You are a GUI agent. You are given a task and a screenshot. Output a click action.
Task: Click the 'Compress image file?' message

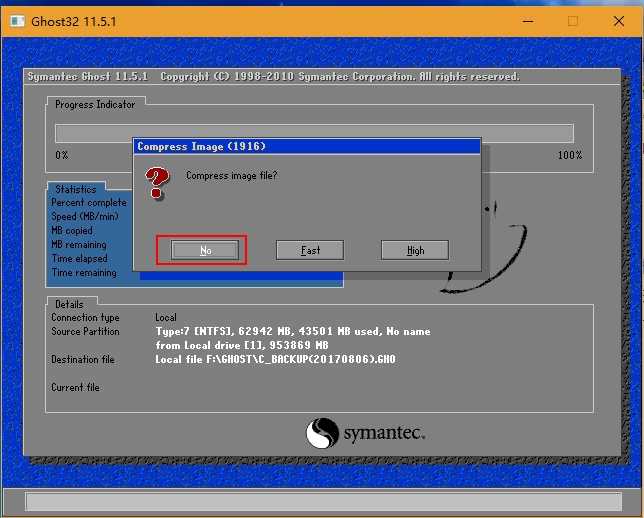pos(232,176)
